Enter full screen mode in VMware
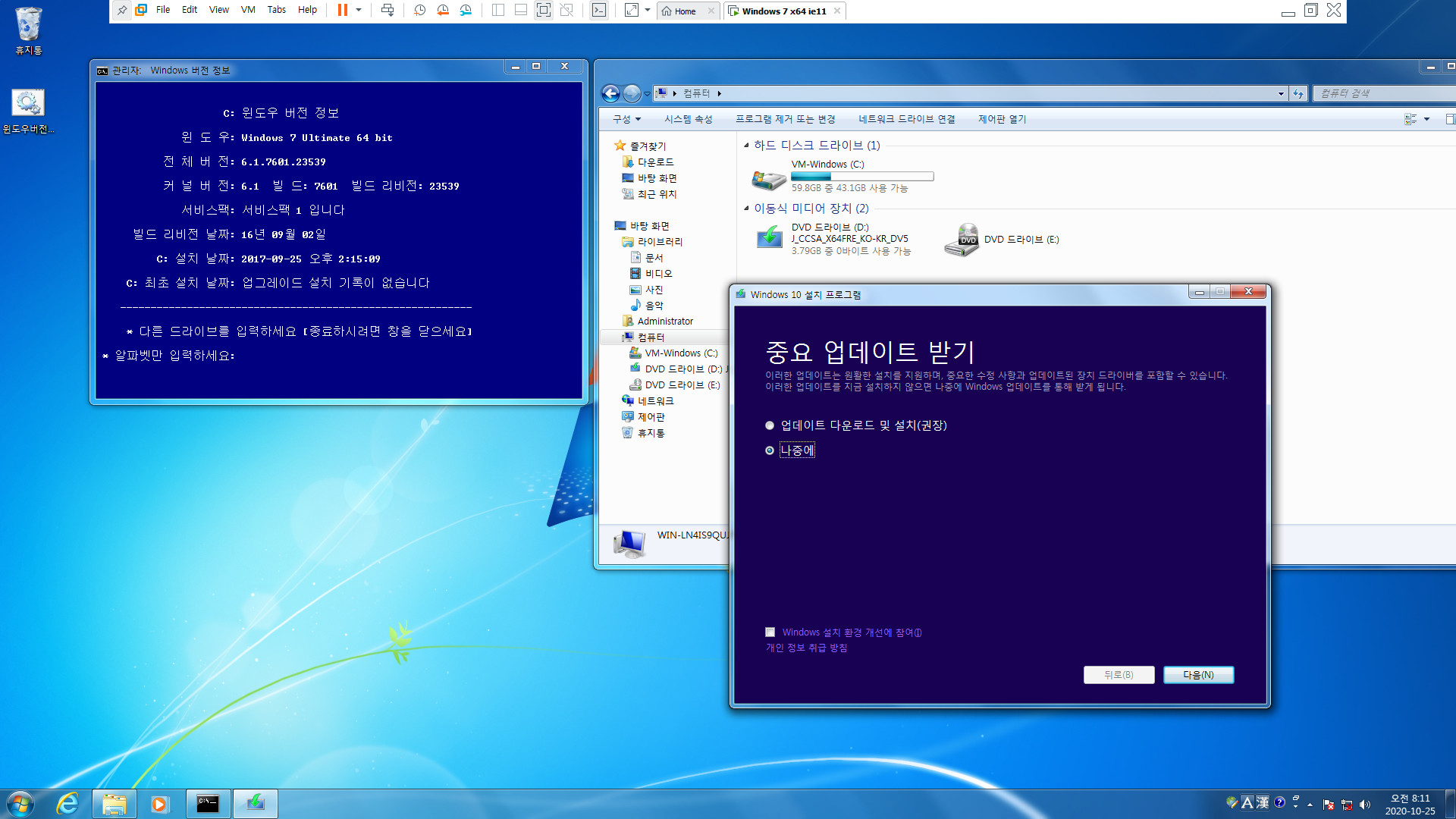Viewport: 1456px width, 819px height. [544, 11]
